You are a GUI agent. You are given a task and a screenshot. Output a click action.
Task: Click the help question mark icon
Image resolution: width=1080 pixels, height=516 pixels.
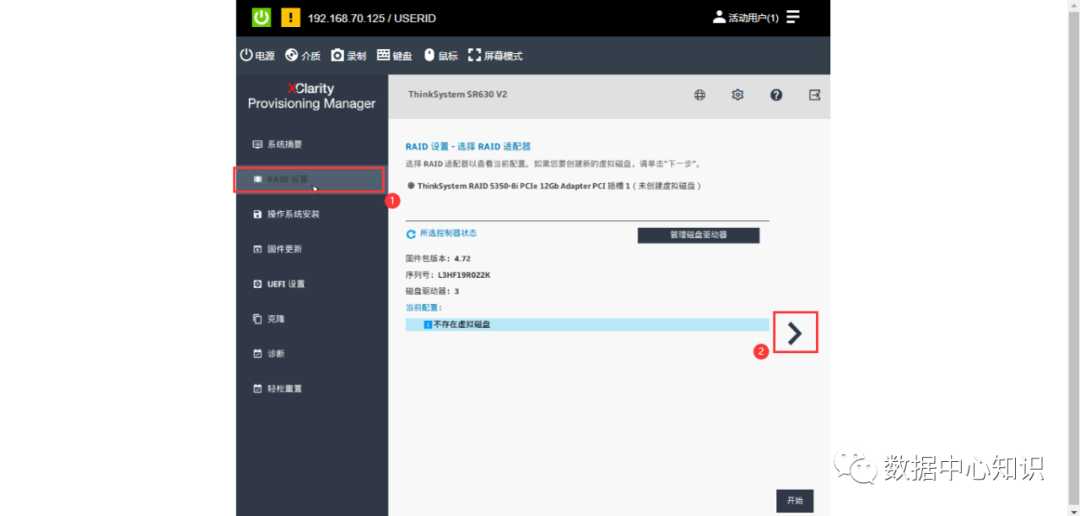tap(776, 95)
